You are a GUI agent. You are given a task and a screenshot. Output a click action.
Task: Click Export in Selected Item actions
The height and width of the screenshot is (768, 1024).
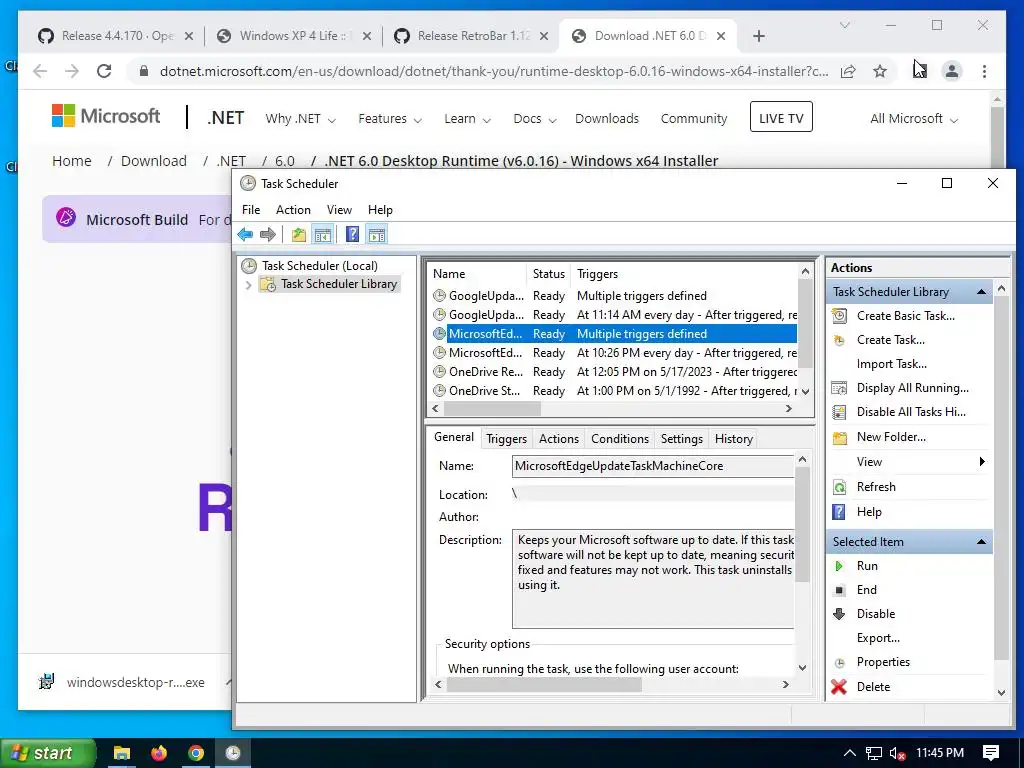[878, 638]
